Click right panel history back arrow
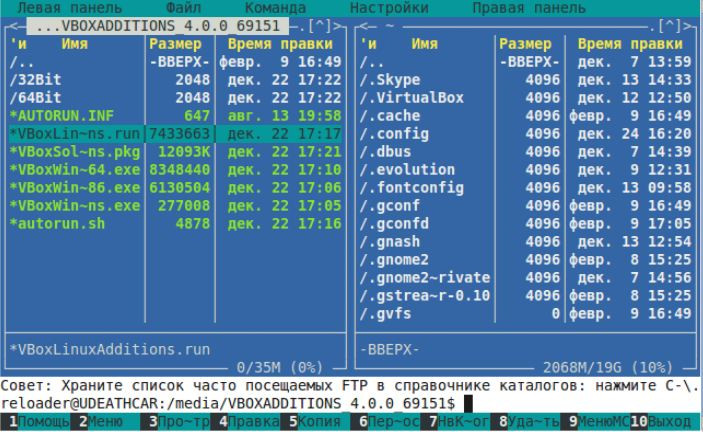Viewport: 703px width, 432px height. coord(362,26)
